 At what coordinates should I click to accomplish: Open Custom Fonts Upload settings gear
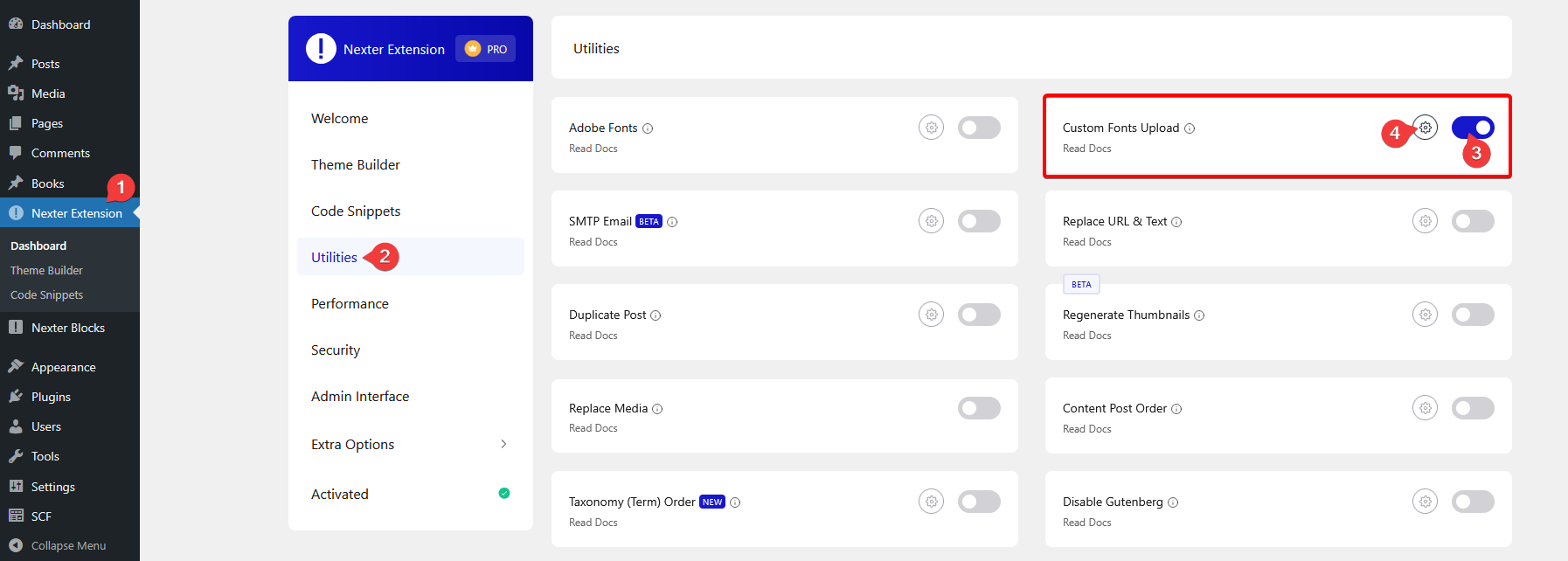(x=1425, y=128)
